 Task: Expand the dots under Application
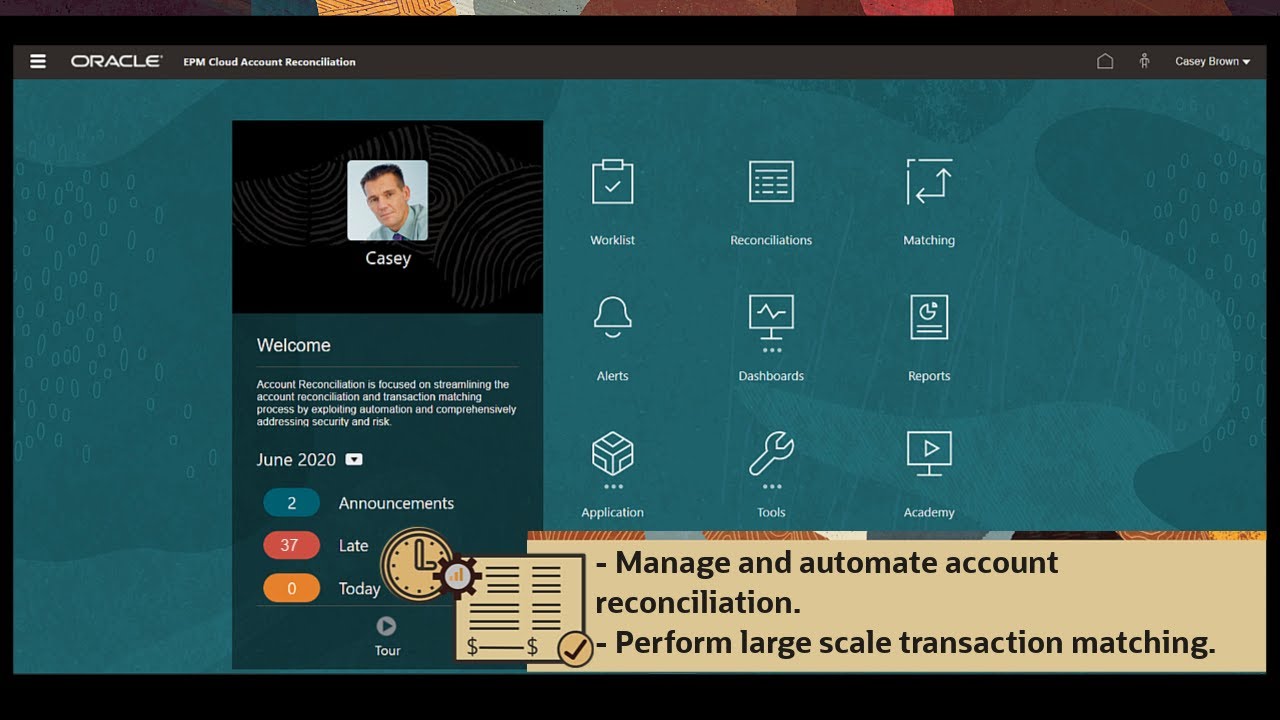click(x=613, y=487)
